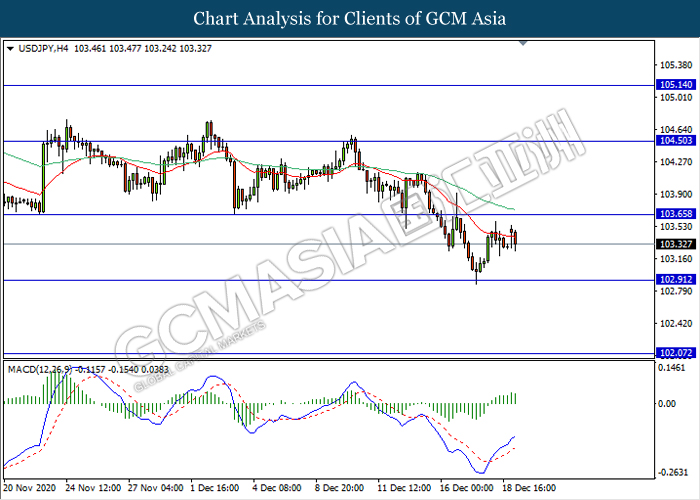Select the 104.503 price level label
This screenshot has height=500, width=700.
pyautogui.click(x=676, y=141)
